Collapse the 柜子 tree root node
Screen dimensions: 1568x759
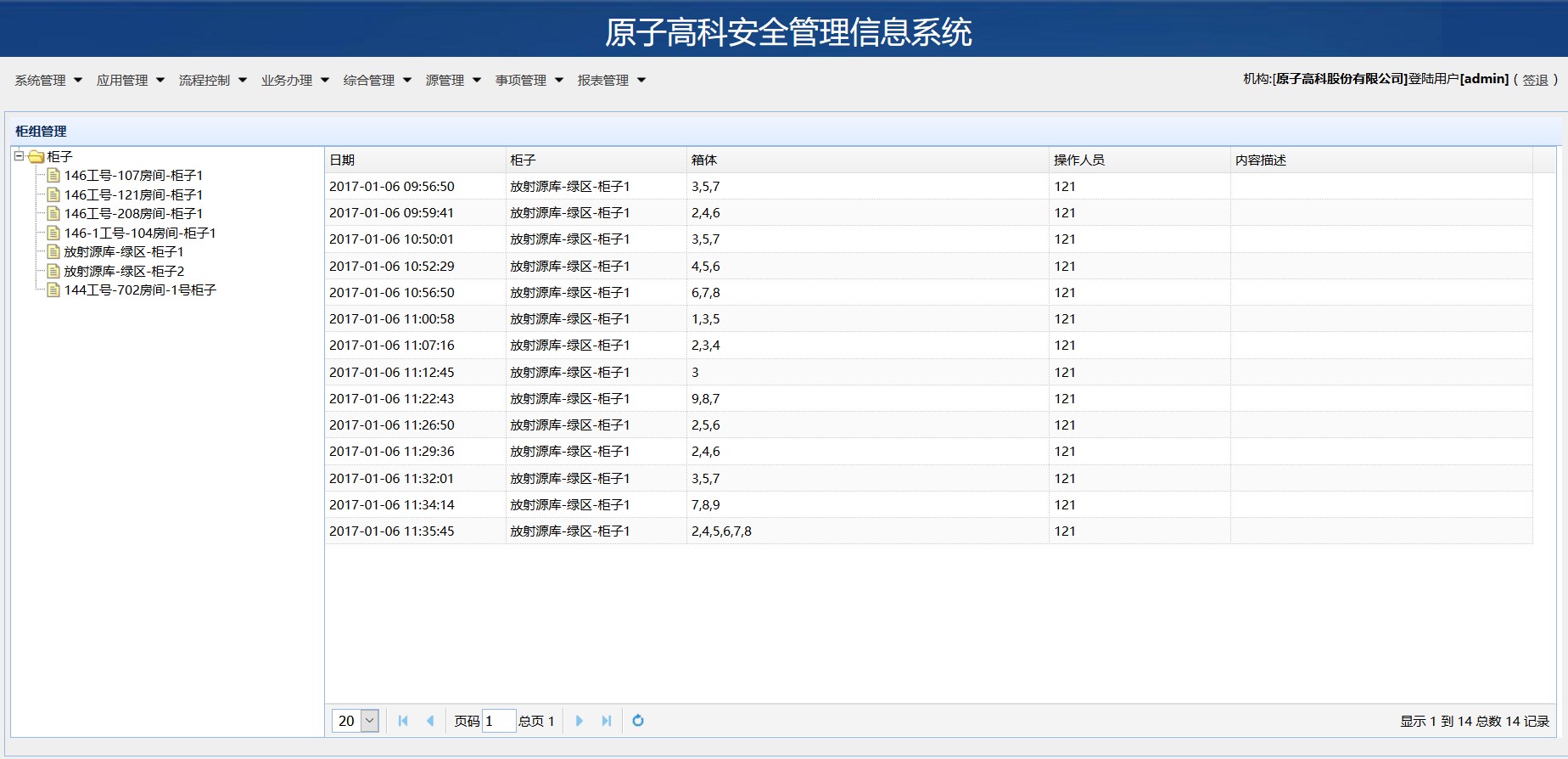pyautogui.click(x=19, y=156)
